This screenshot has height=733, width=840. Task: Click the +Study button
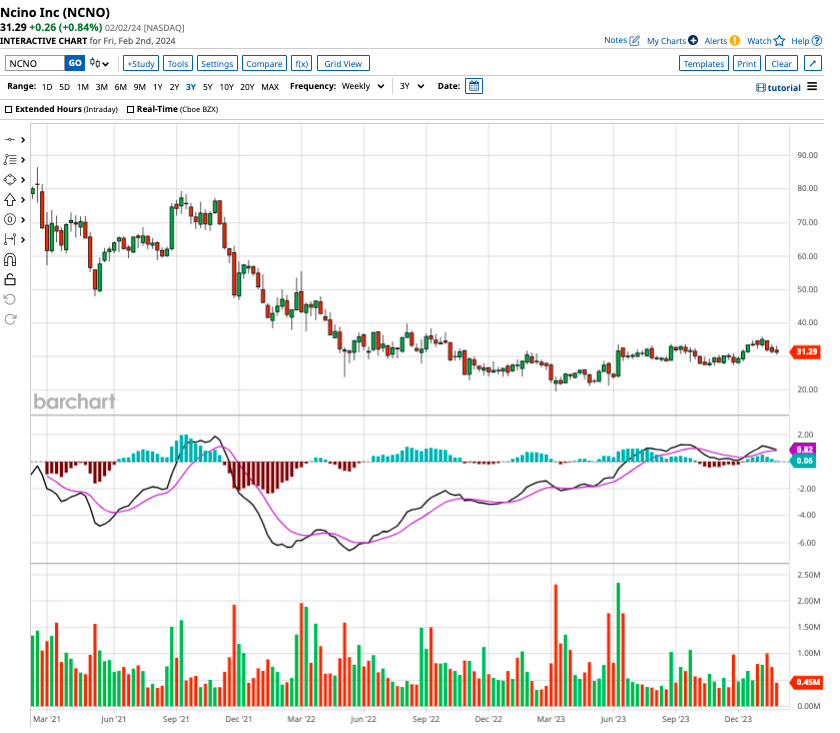141,63
